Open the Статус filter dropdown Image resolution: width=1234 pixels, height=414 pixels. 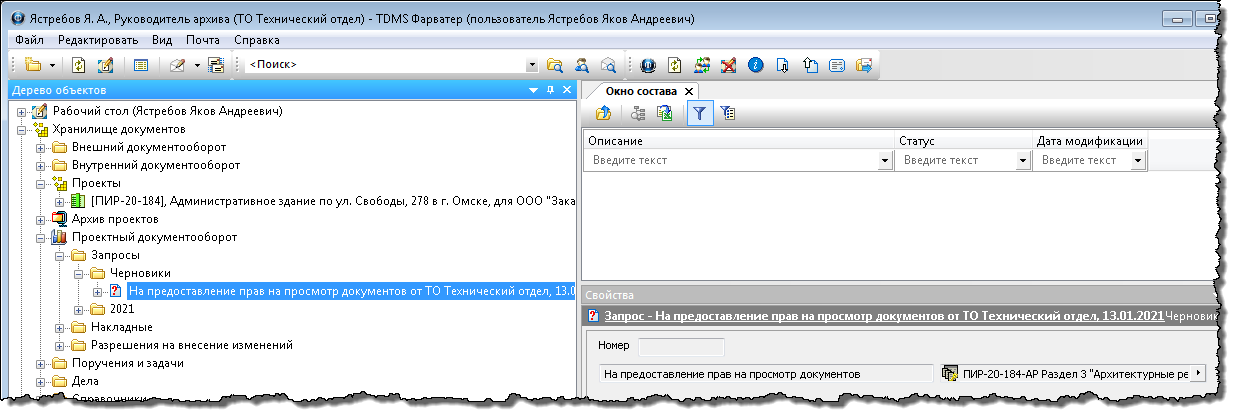pos(1022,160)
